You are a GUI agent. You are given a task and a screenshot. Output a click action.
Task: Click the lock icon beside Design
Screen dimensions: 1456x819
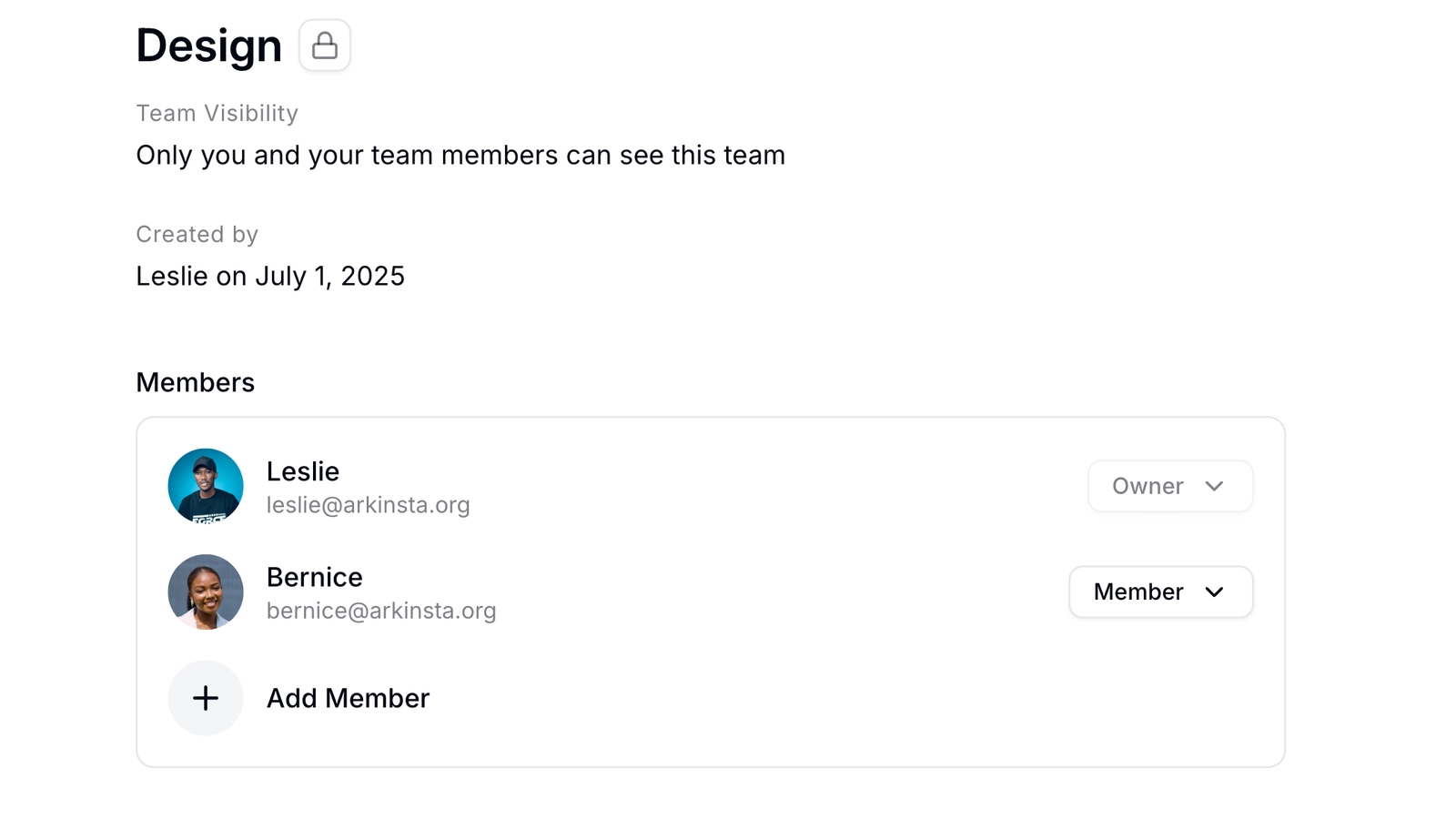click(325, 45)
